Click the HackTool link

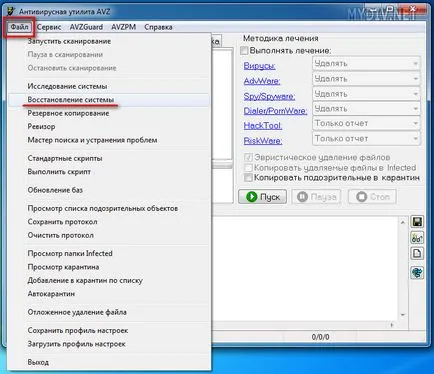[263, 126]
